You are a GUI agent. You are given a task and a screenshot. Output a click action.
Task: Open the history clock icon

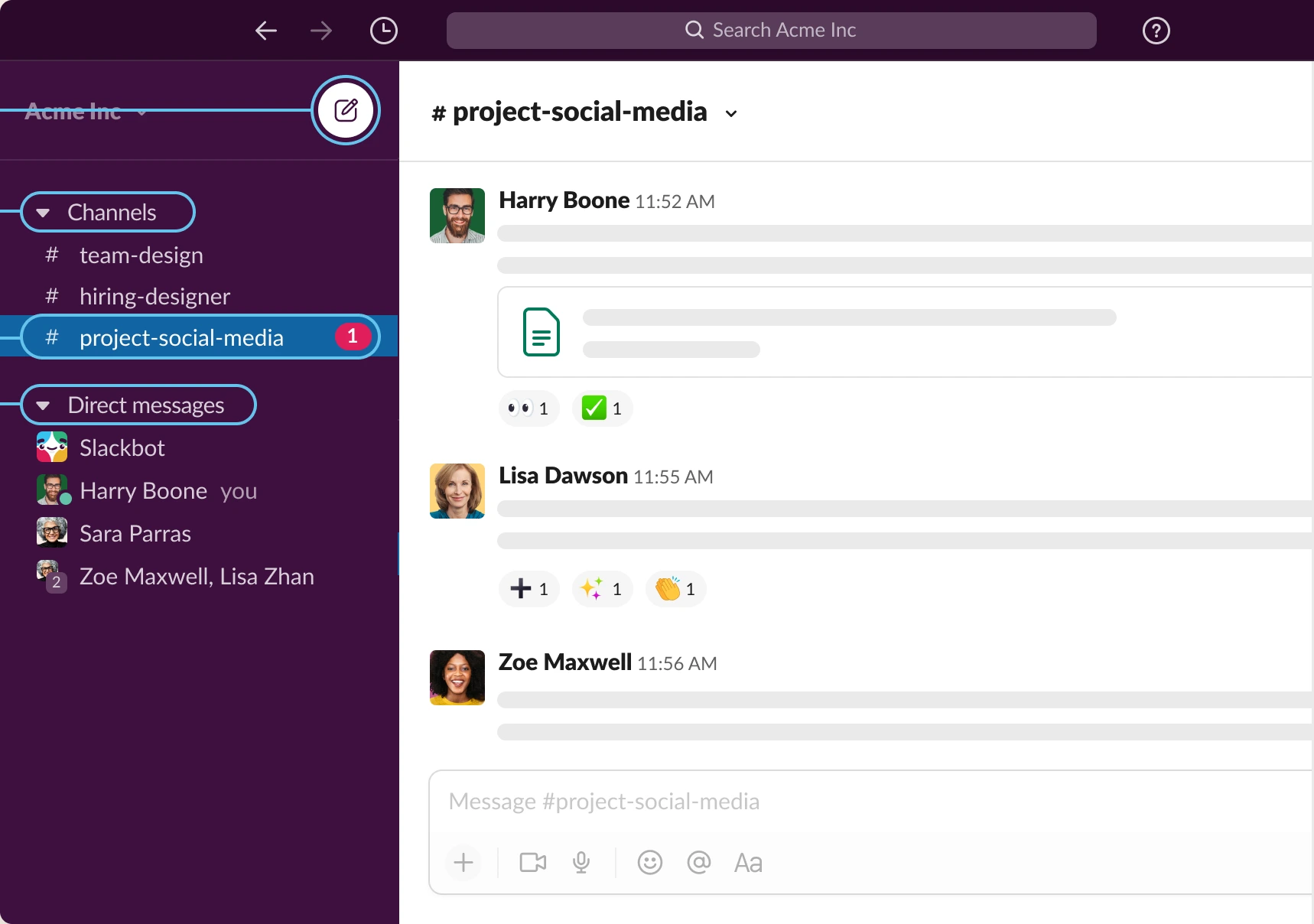[384, 31]
